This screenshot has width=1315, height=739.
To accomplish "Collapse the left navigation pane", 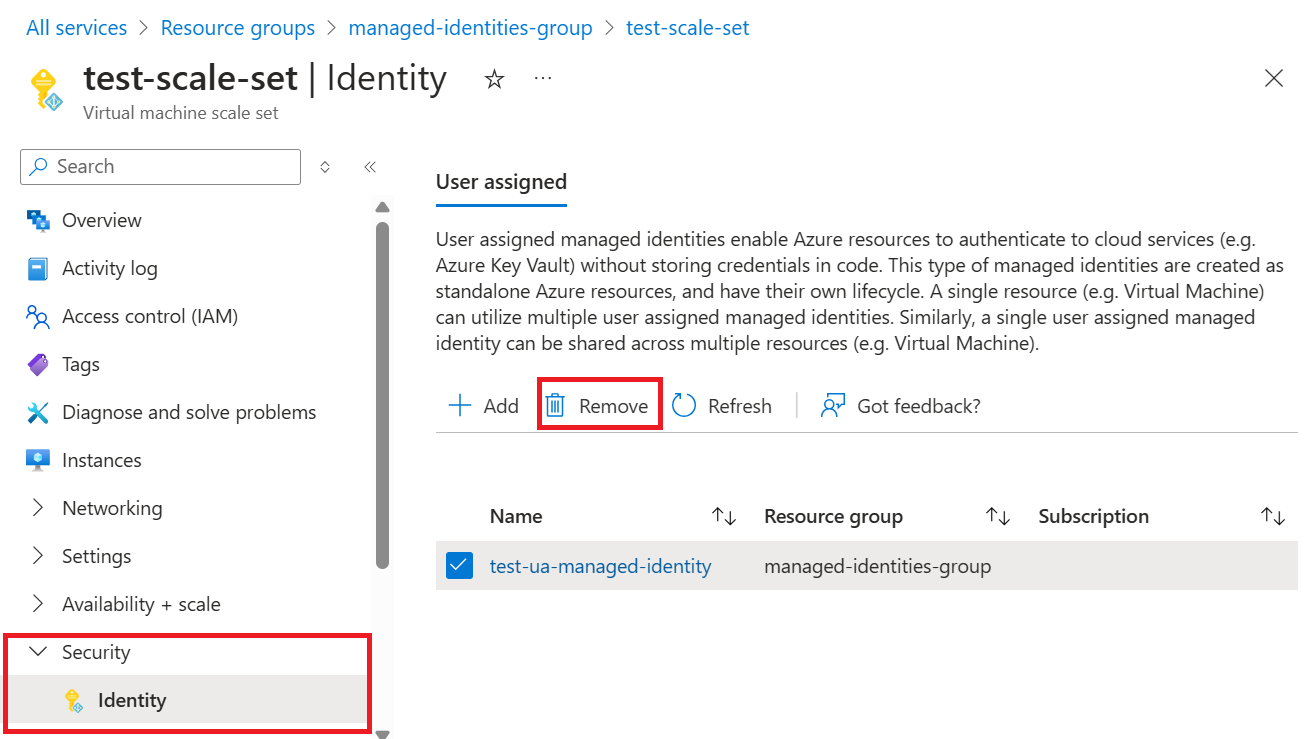I will click(x=369, y=167).
